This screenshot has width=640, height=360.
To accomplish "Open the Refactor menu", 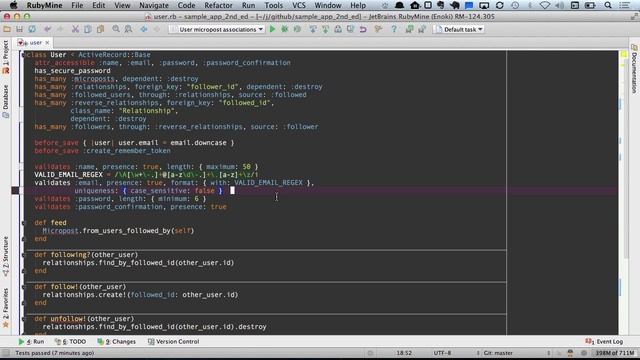I will tap(218, 5).
